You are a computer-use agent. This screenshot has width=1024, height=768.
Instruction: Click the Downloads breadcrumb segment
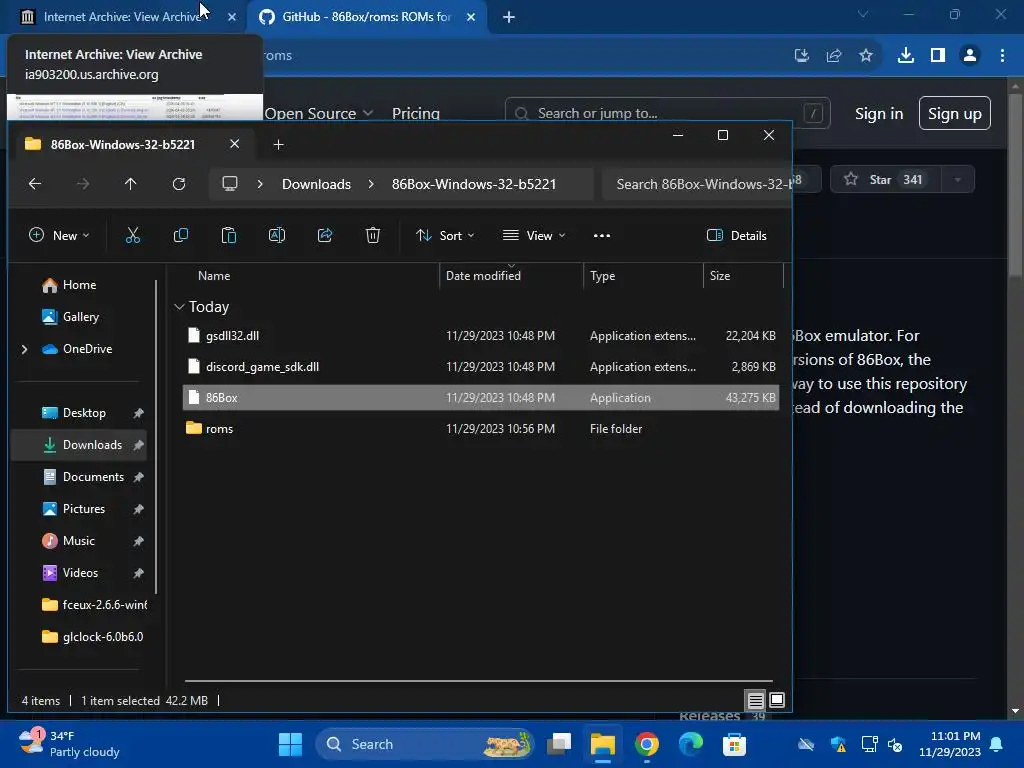click(316, 184)
